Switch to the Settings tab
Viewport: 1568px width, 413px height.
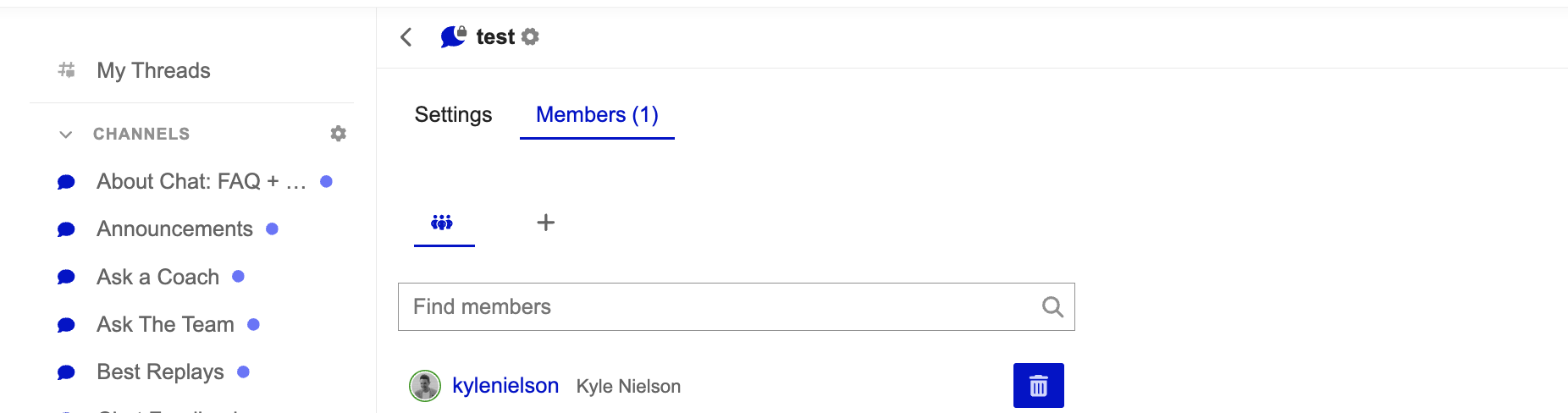(453, 115)
